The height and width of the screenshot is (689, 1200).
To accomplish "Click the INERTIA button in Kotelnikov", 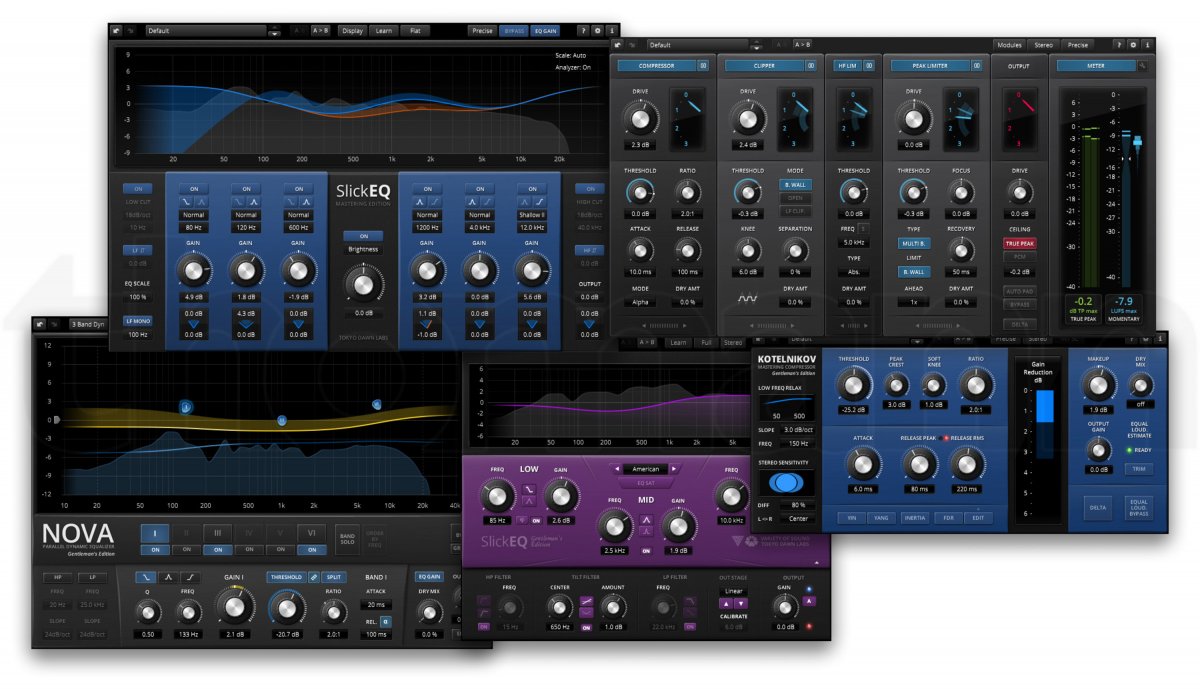I will (x=915, y=517).
